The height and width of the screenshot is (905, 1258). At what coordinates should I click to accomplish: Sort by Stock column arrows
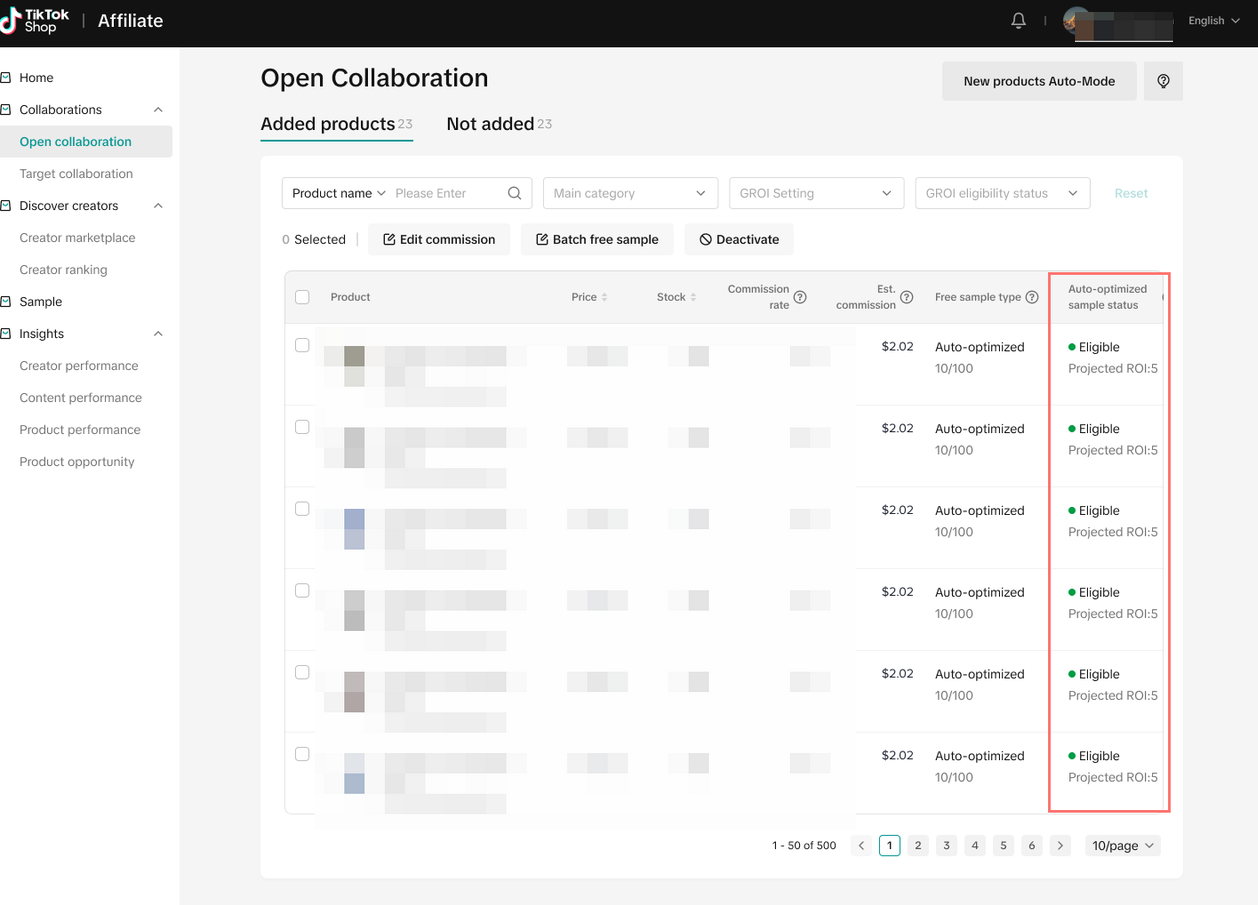click(x=692, y=297)
